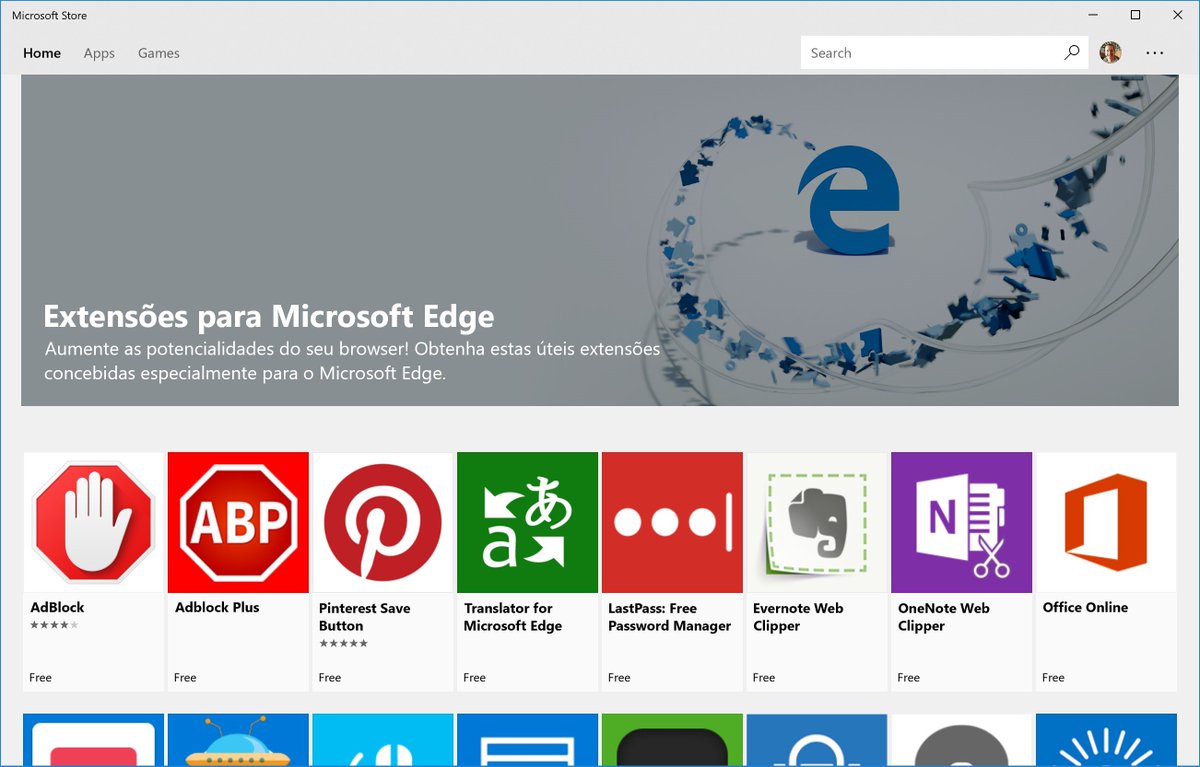1200x767 pixels.
Task: Open the flying saucer app tile
Action: click(x=238, y=740)
